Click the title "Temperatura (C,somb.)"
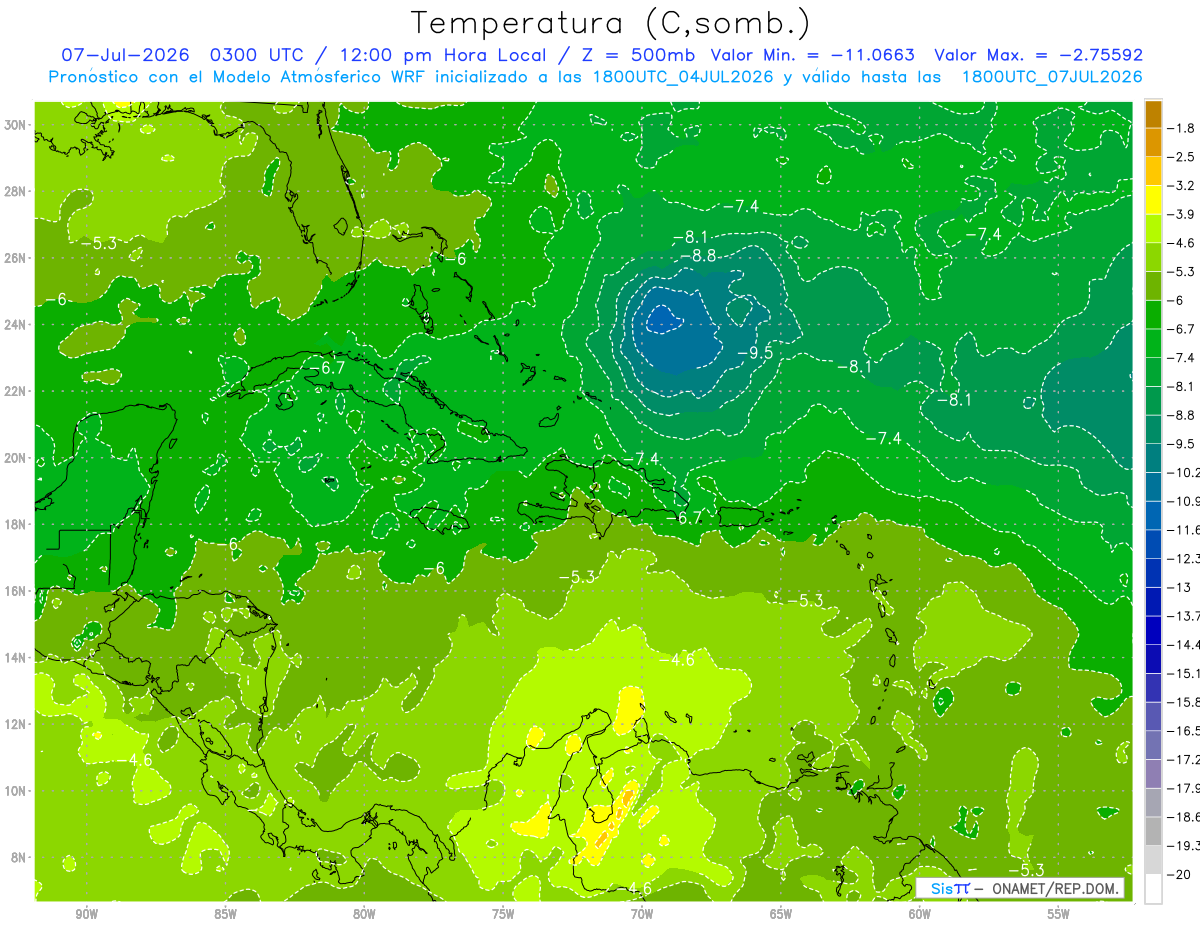 [611, 23]
